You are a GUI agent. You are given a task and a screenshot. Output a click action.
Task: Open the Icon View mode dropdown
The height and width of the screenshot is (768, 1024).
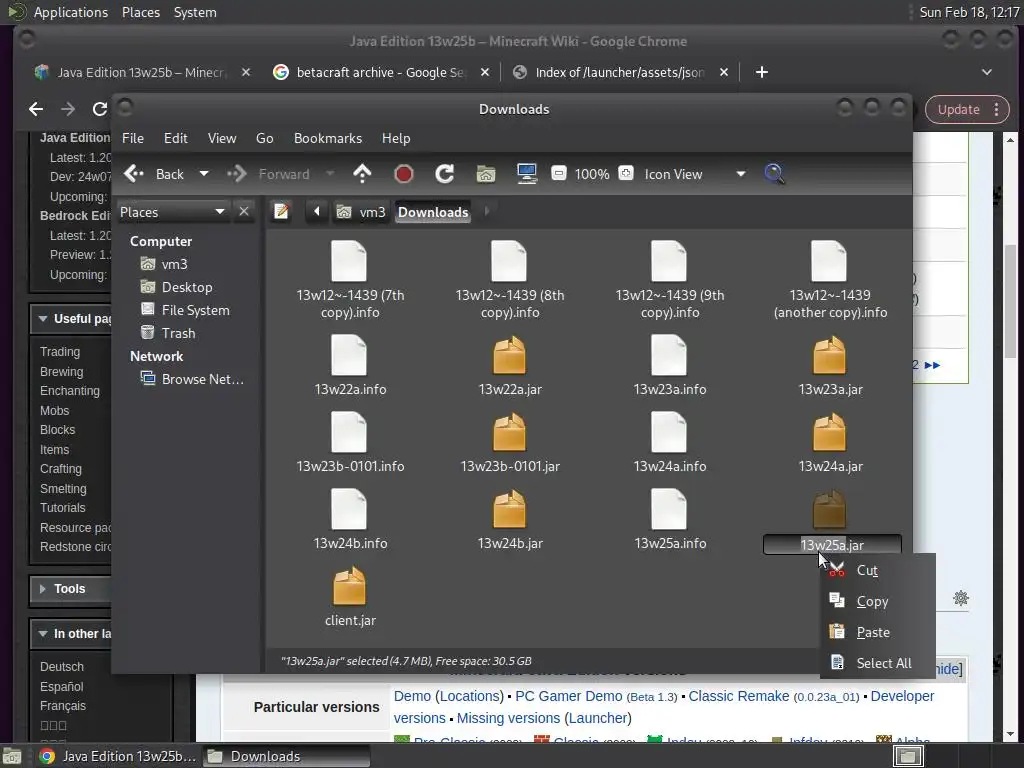pyautogui.click(x=740, y=174)
